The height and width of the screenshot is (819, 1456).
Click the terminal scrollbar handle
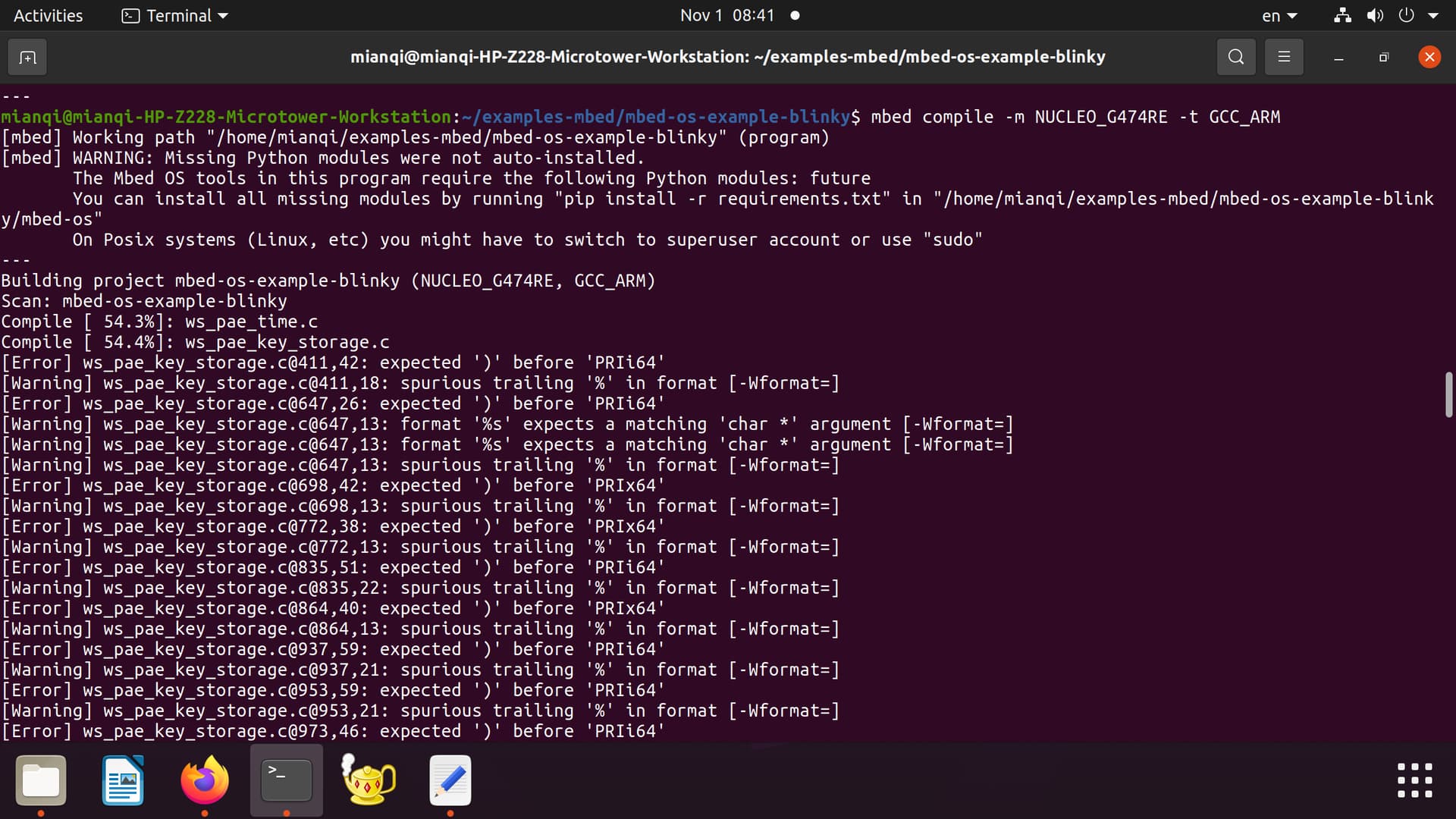1448,394
